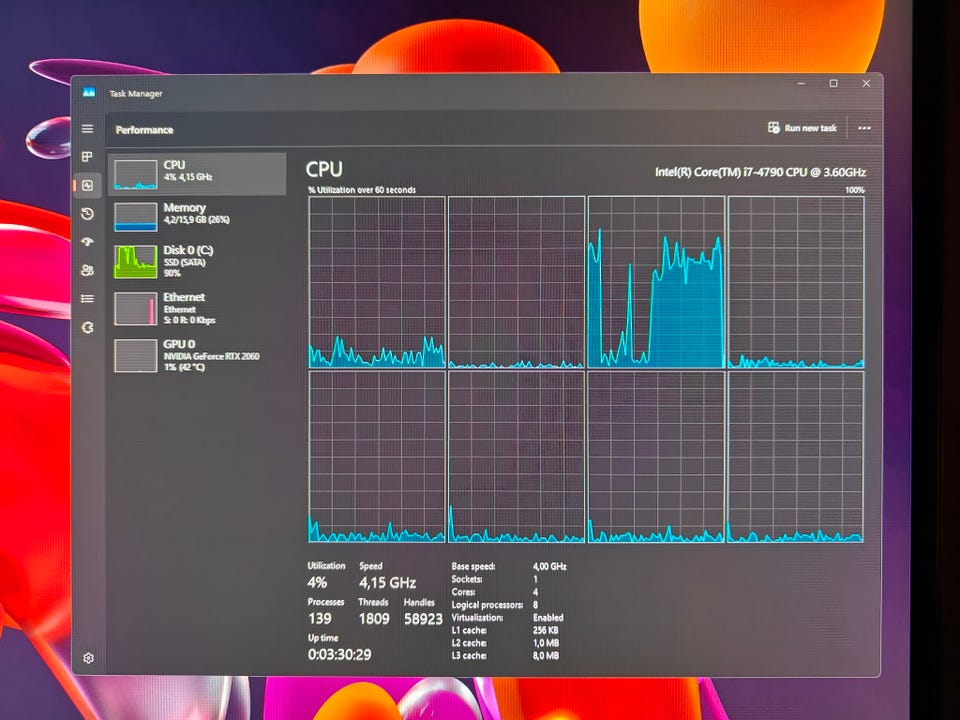Click the Memory mini graph thumbnail
The width and height of the screenshot is (960, 720).
tap(135, 217)
